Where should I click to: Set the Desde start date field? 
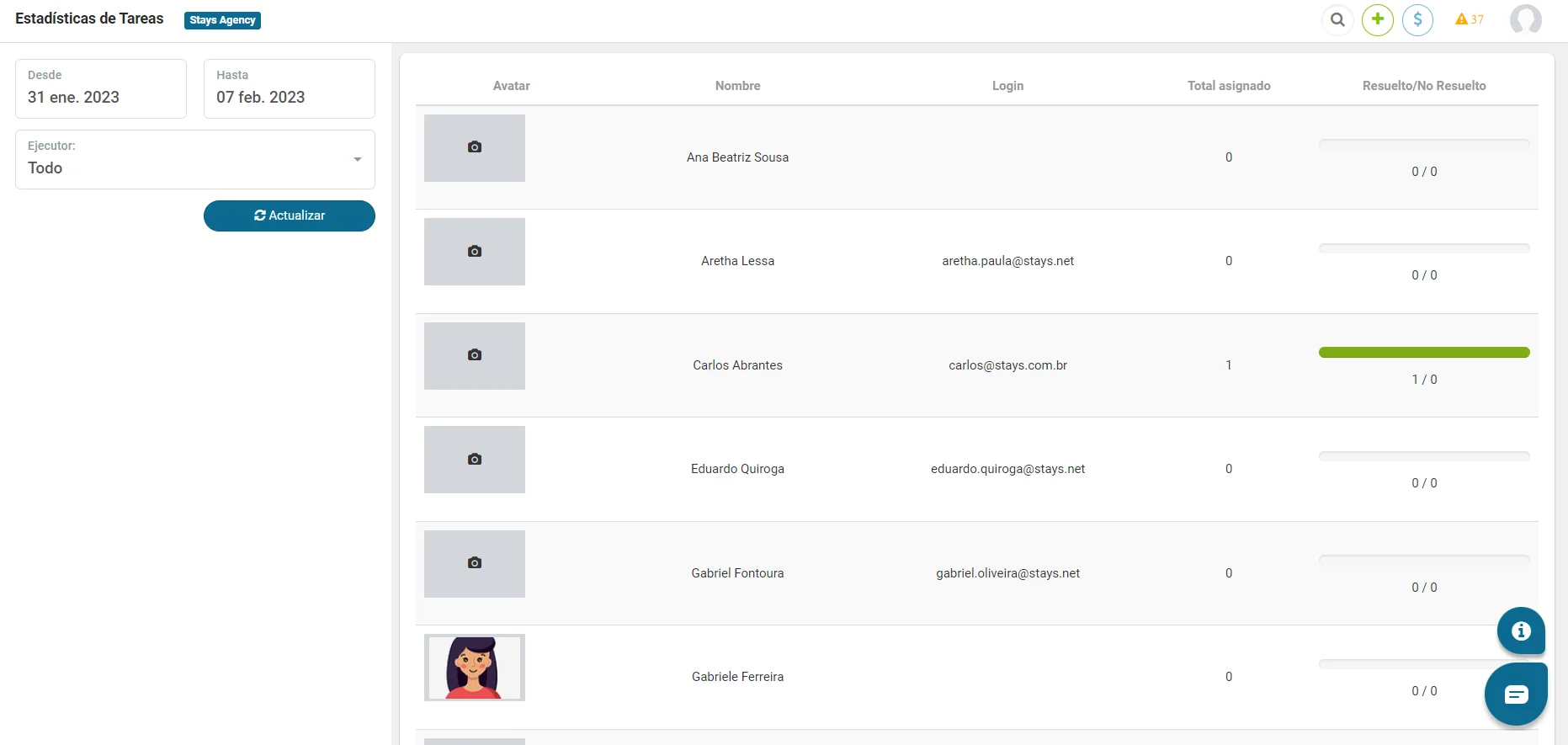pyautogui.click(x=101, y=88)
